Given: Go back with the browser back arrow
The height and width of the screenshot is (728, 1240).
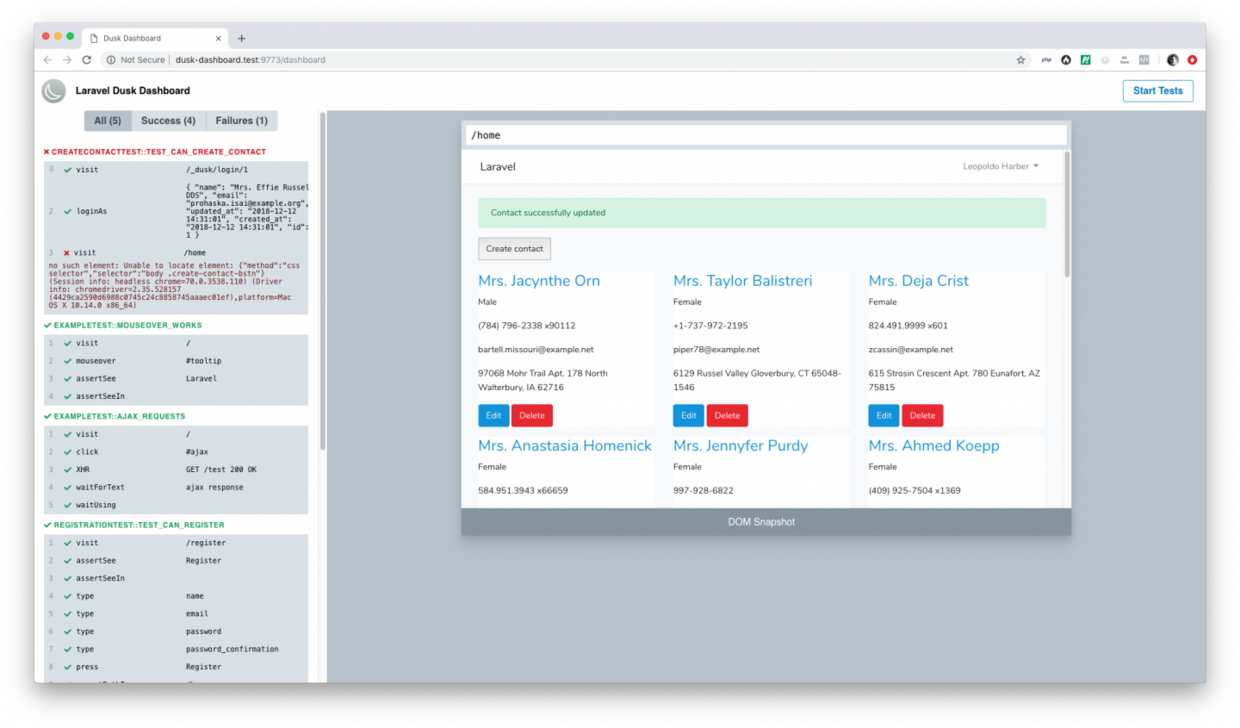Looking at the screenshot, I should coord(47,60).
